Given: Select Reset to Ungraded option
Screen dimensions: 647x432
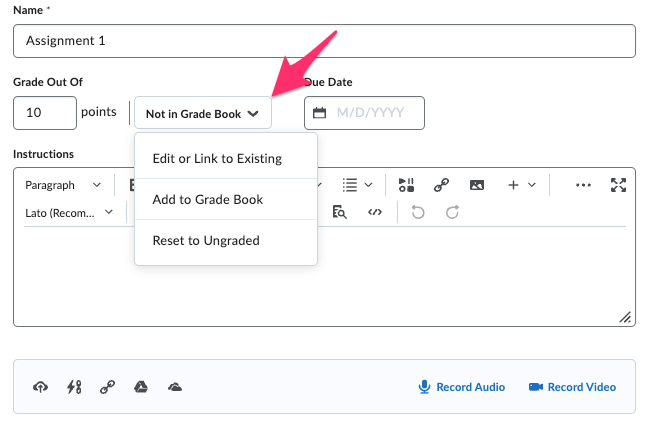Looking at the screenshot, I should coord(206,240).
